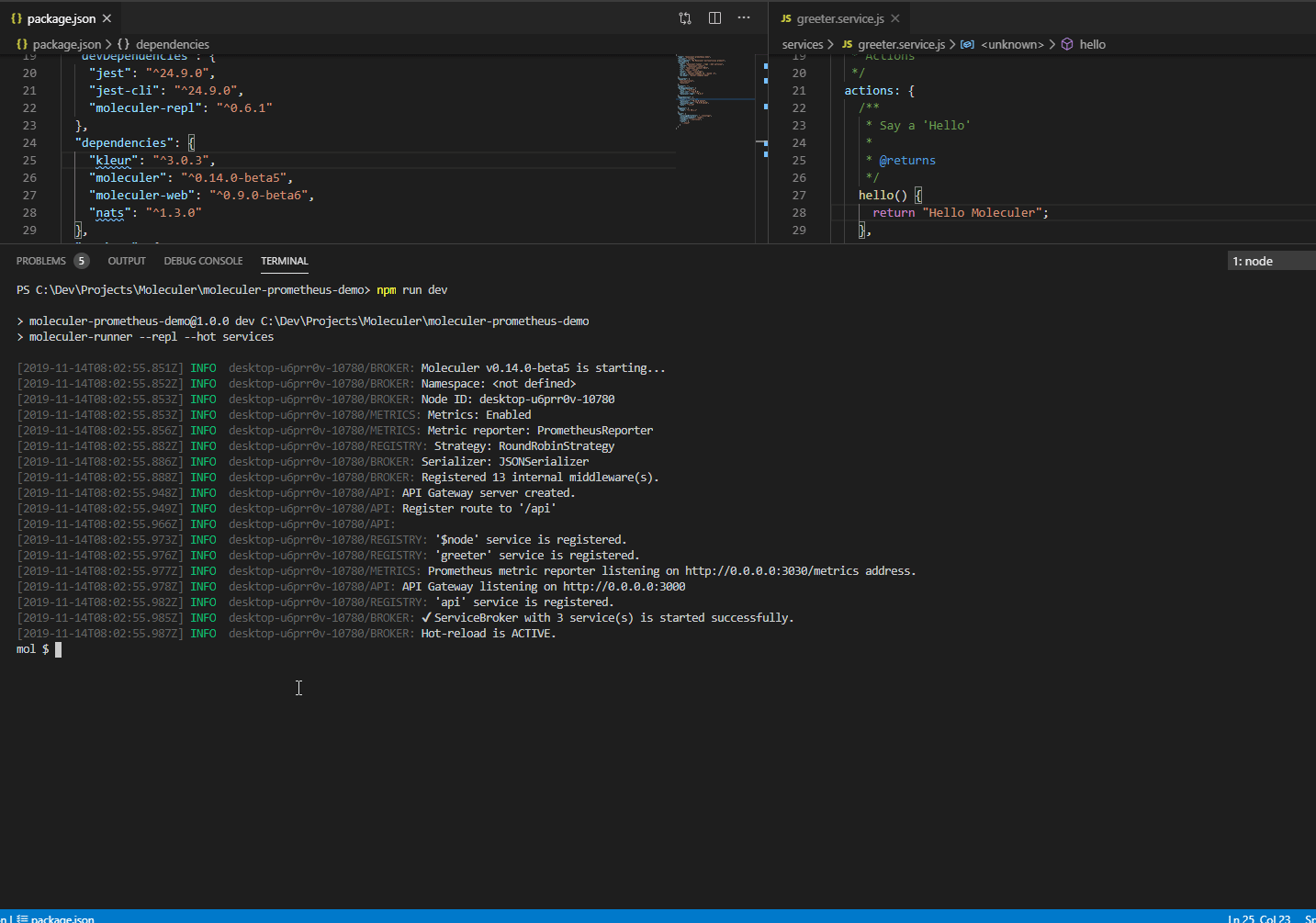Click "Ln 25, Col 23" in the status bar
Screen dimensions: 1316x923
click(x=1258, y=917)
